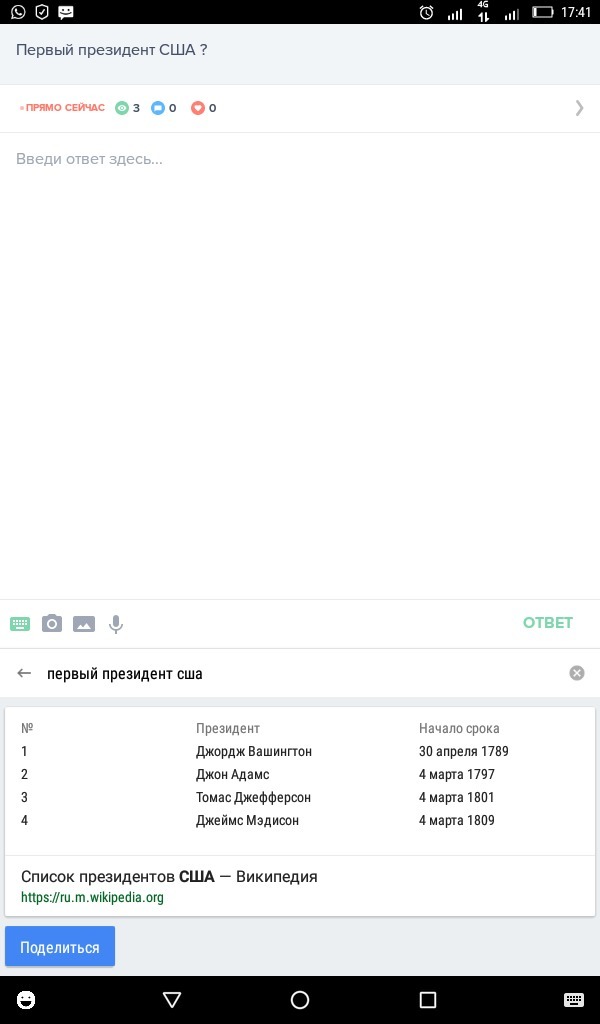
Task: Tap the search field with query text
Action: coord(300,673)
